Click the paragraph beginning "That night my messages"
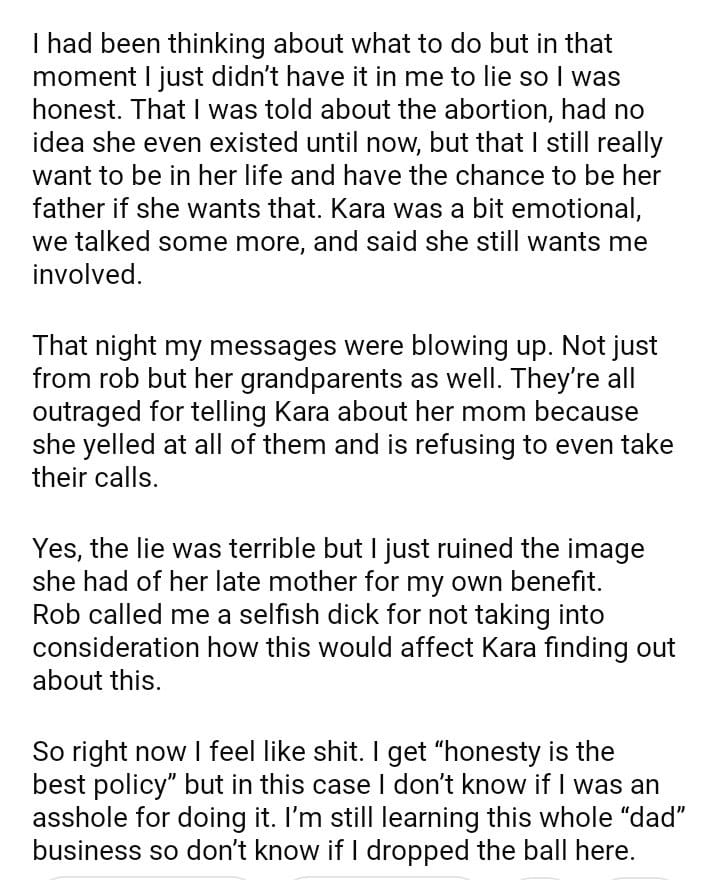 tap(350, 411)
